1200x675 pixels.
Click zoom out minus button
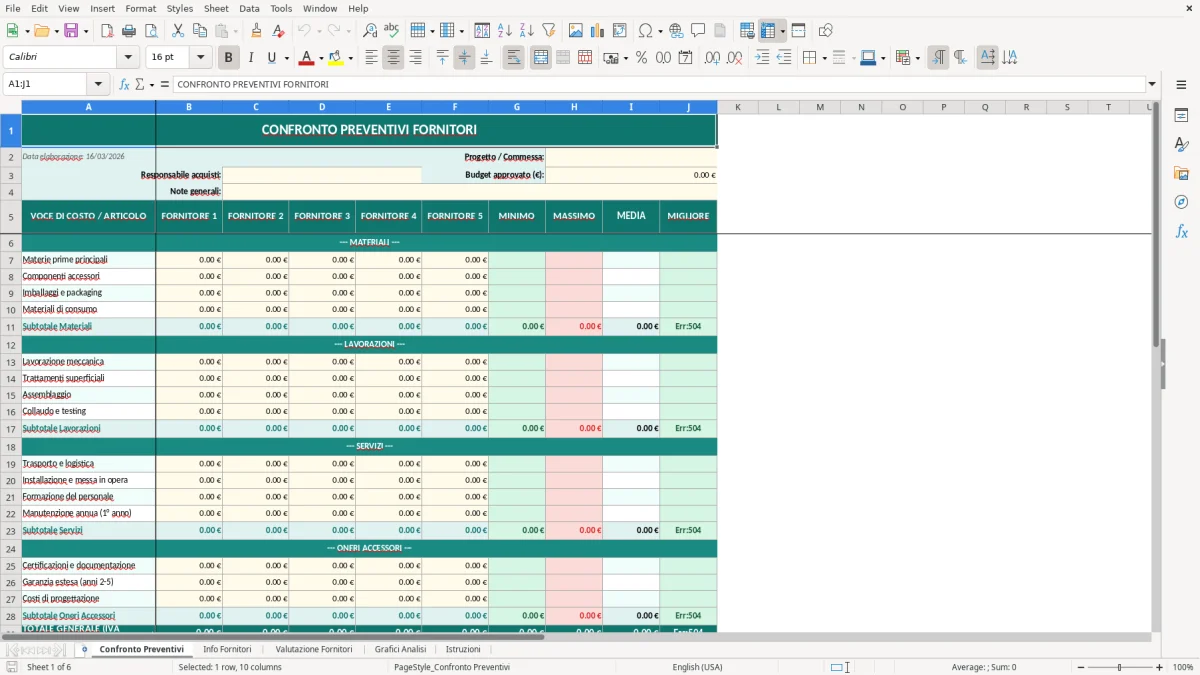(1079, 667)
